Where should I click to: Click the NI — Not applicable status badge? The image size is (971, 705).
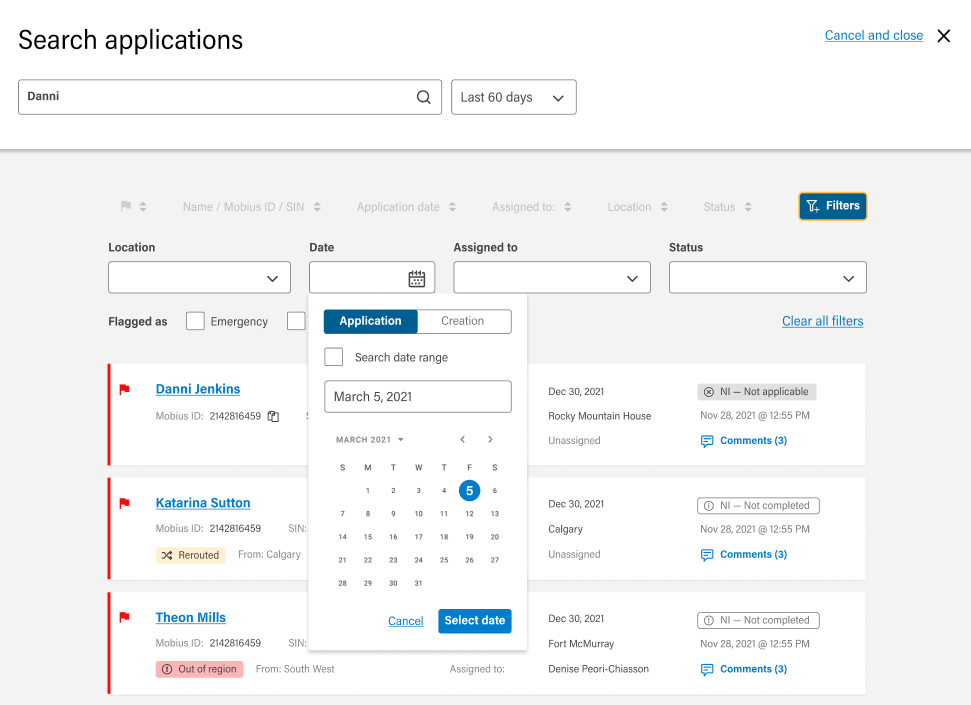[757, 392]
